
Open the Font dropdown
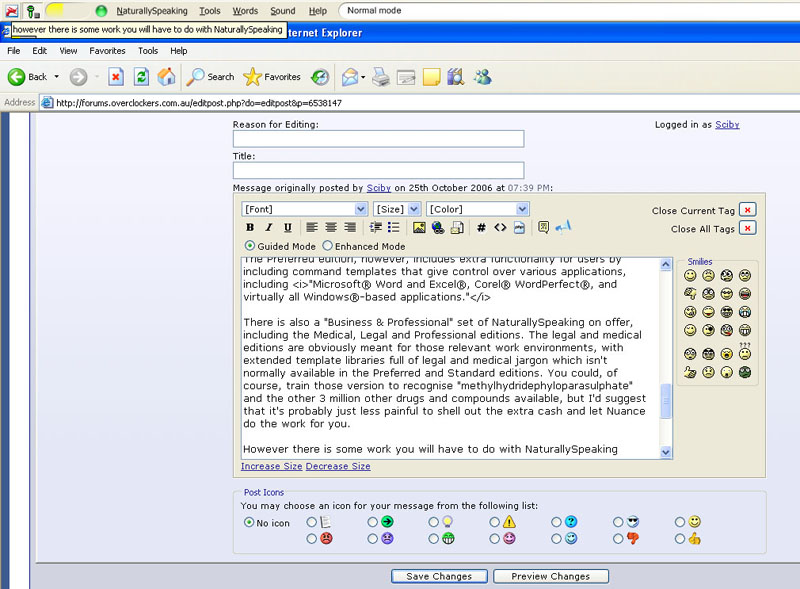[x=305, y=209]
